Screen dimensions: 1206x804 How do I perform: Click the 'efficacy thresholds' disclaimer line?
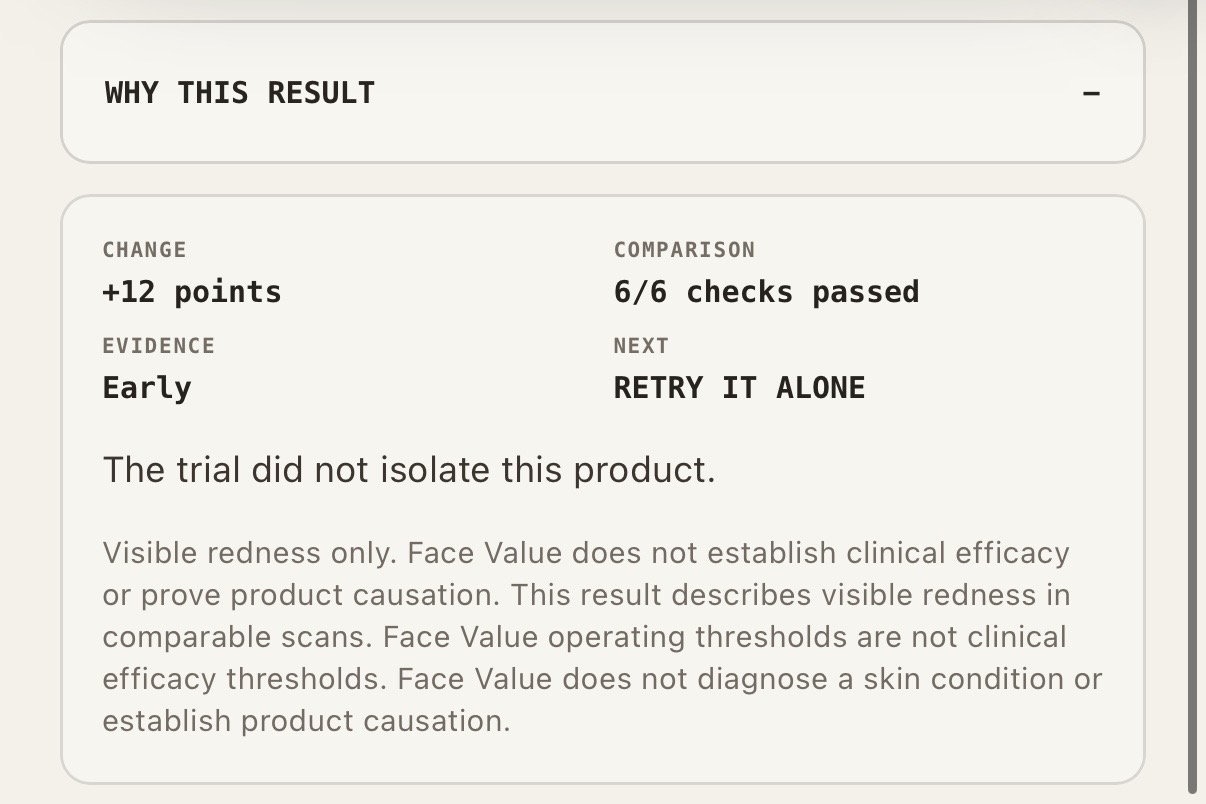pos(602,679)
